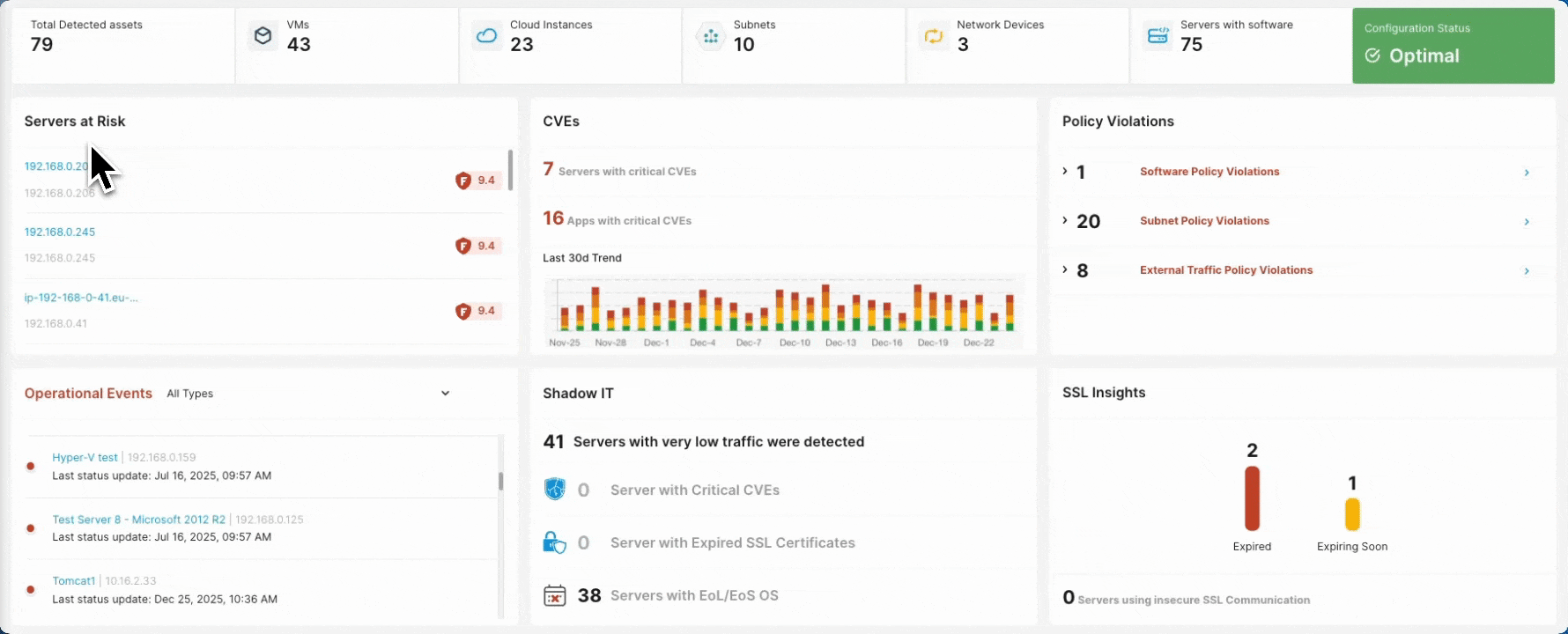This screenshot has width=1568, height=634.
Task: Click the Servers with software icon
Action: 1157,36
